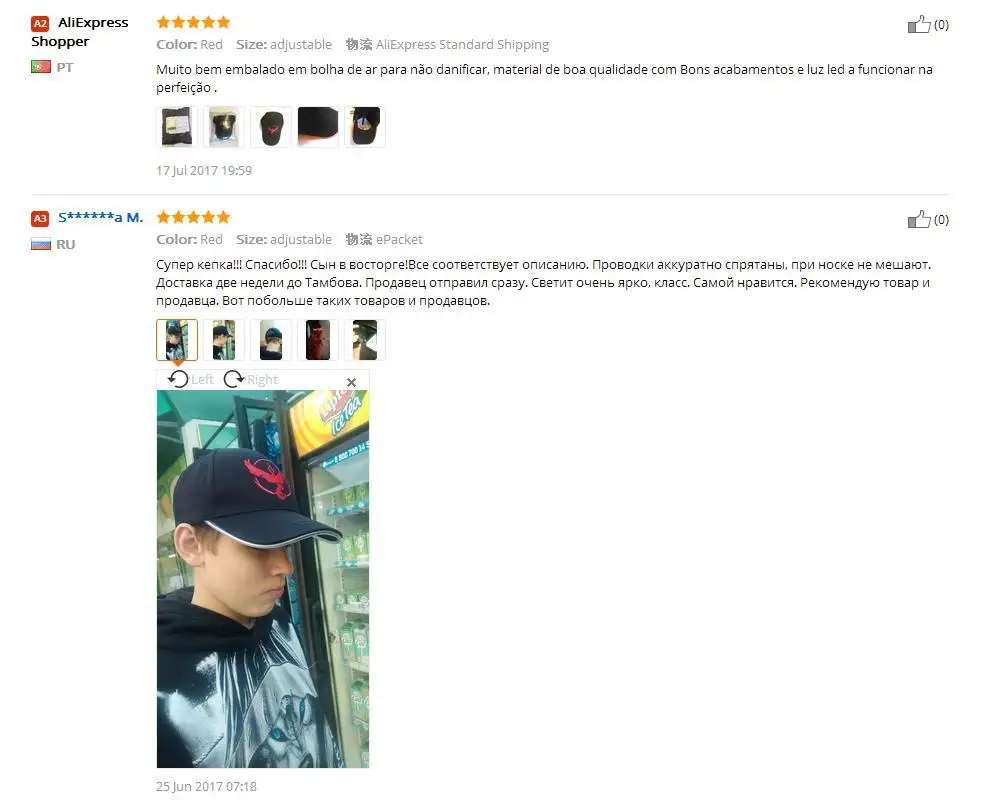
Task: Select the selected first Russian review thumbnail
Action: (x=177, y=339)
